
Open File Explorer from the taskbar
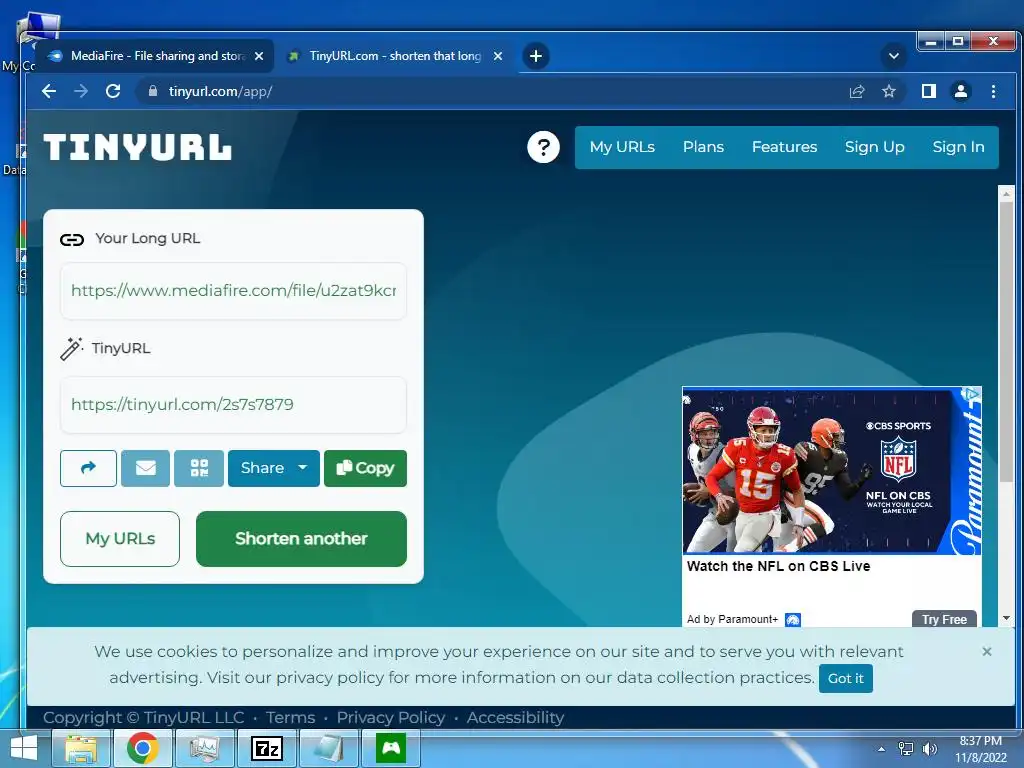[81, 748]
